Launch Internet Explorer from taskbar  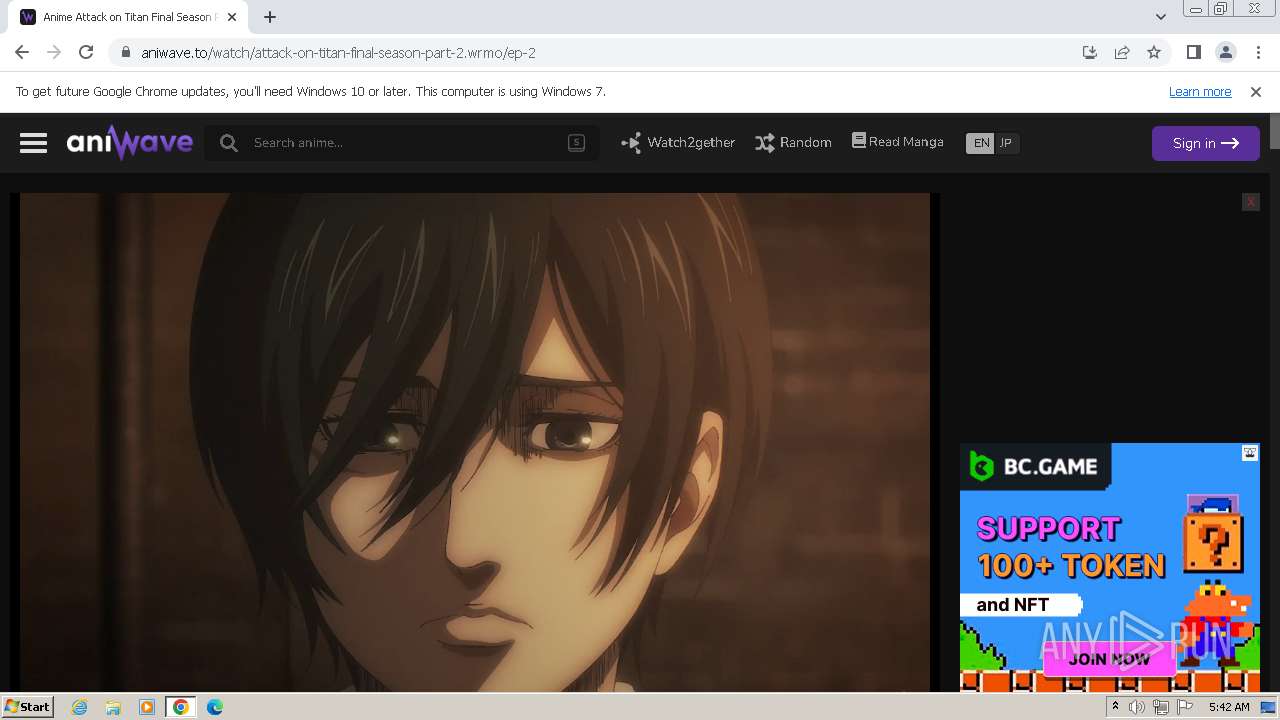point(80,707)
